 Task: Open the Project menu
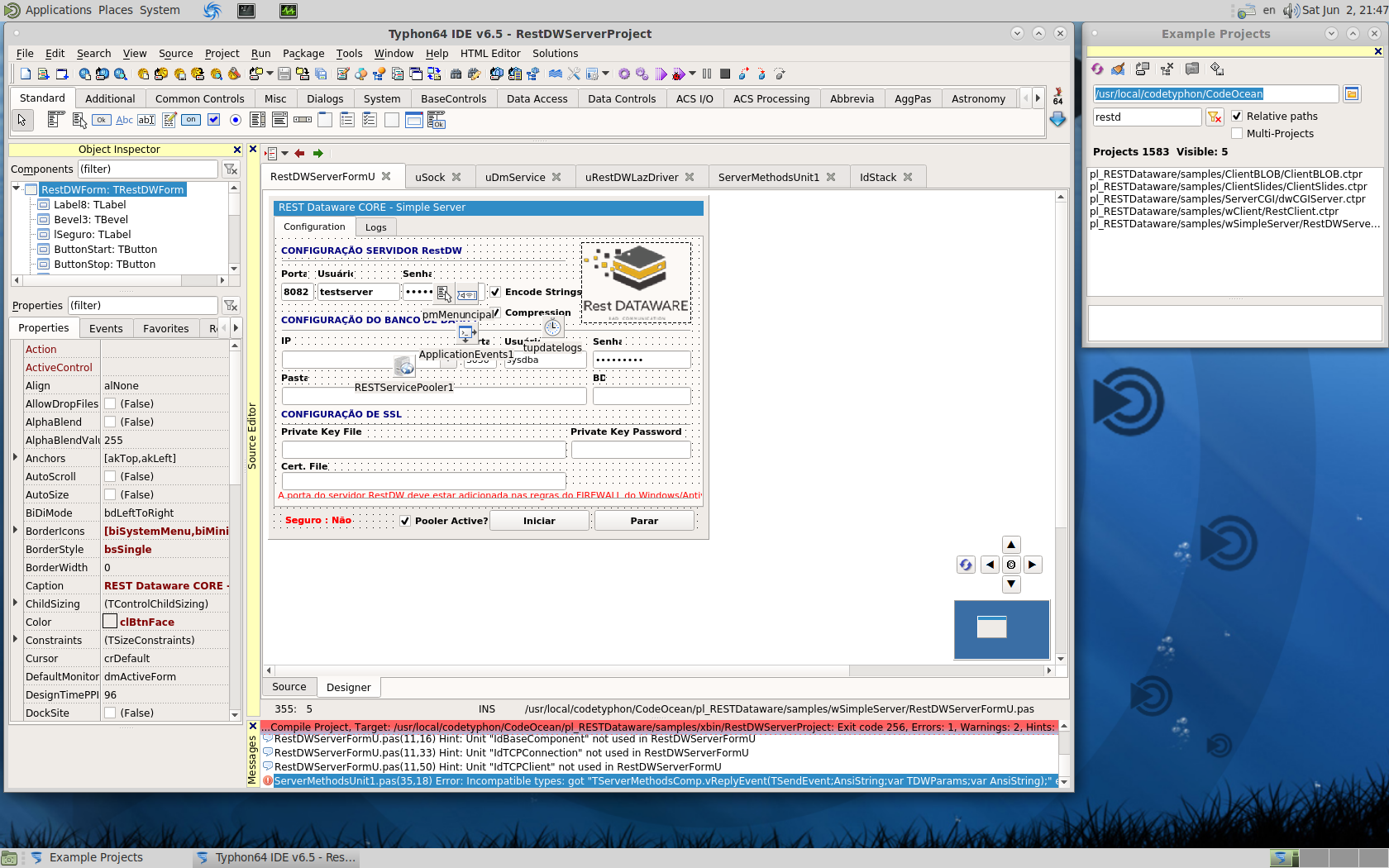coord(222,54)
